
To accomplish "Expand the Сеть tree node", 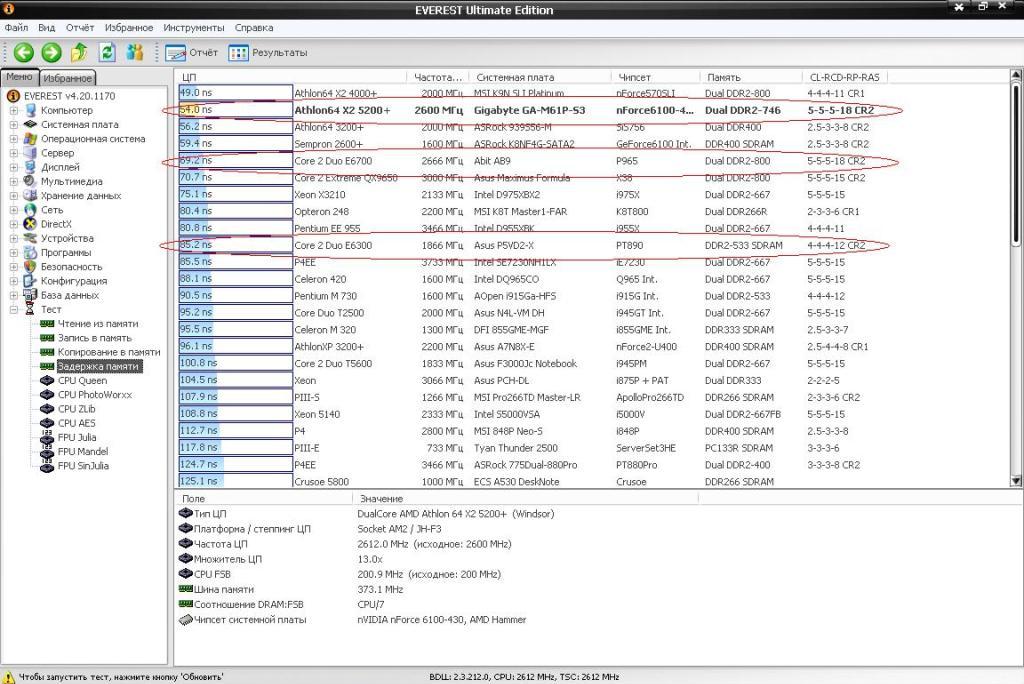I will [x=14, y=210].
